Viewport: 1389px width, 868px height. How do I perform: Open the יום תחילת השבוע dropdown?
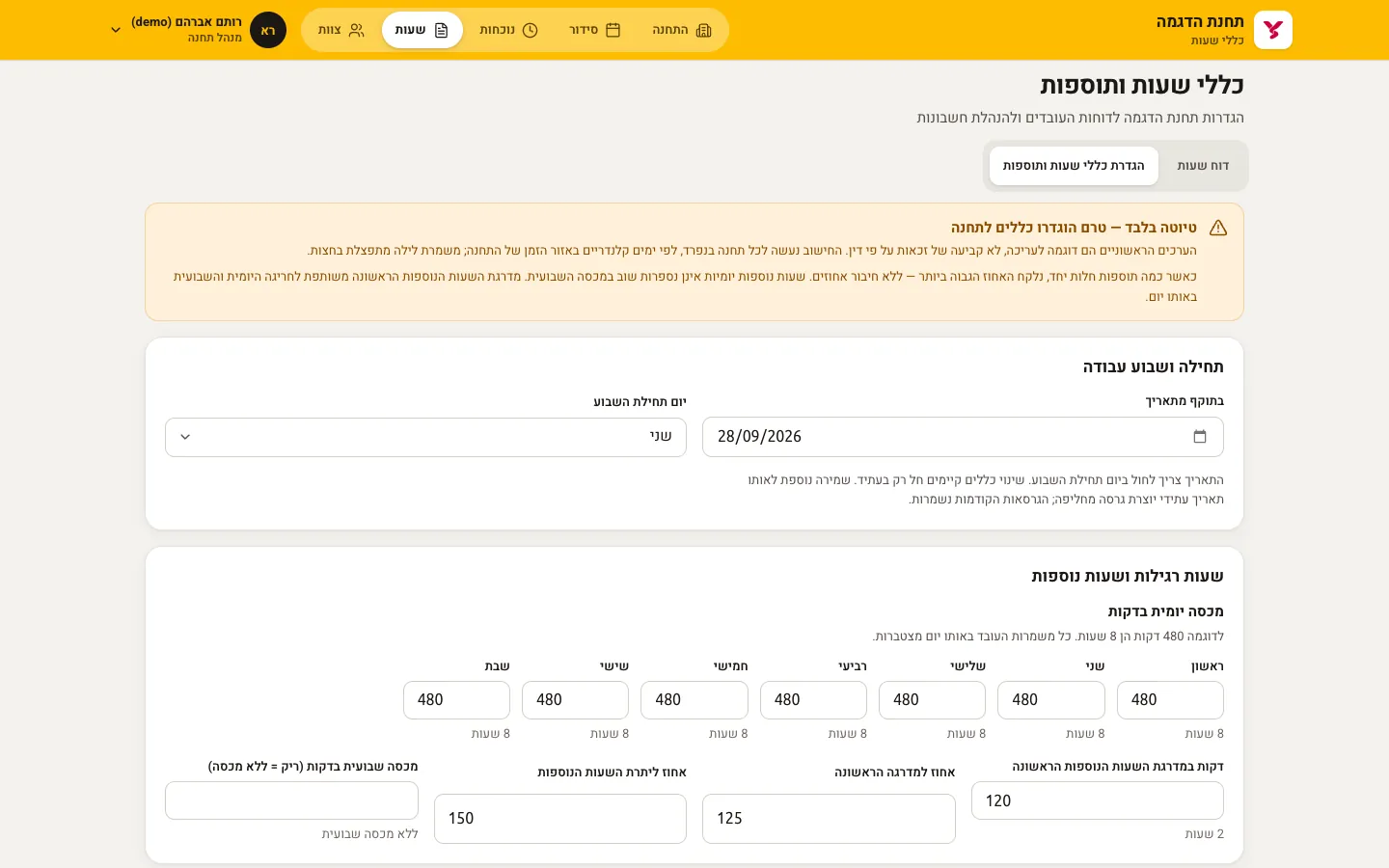(x=425, y=437)
